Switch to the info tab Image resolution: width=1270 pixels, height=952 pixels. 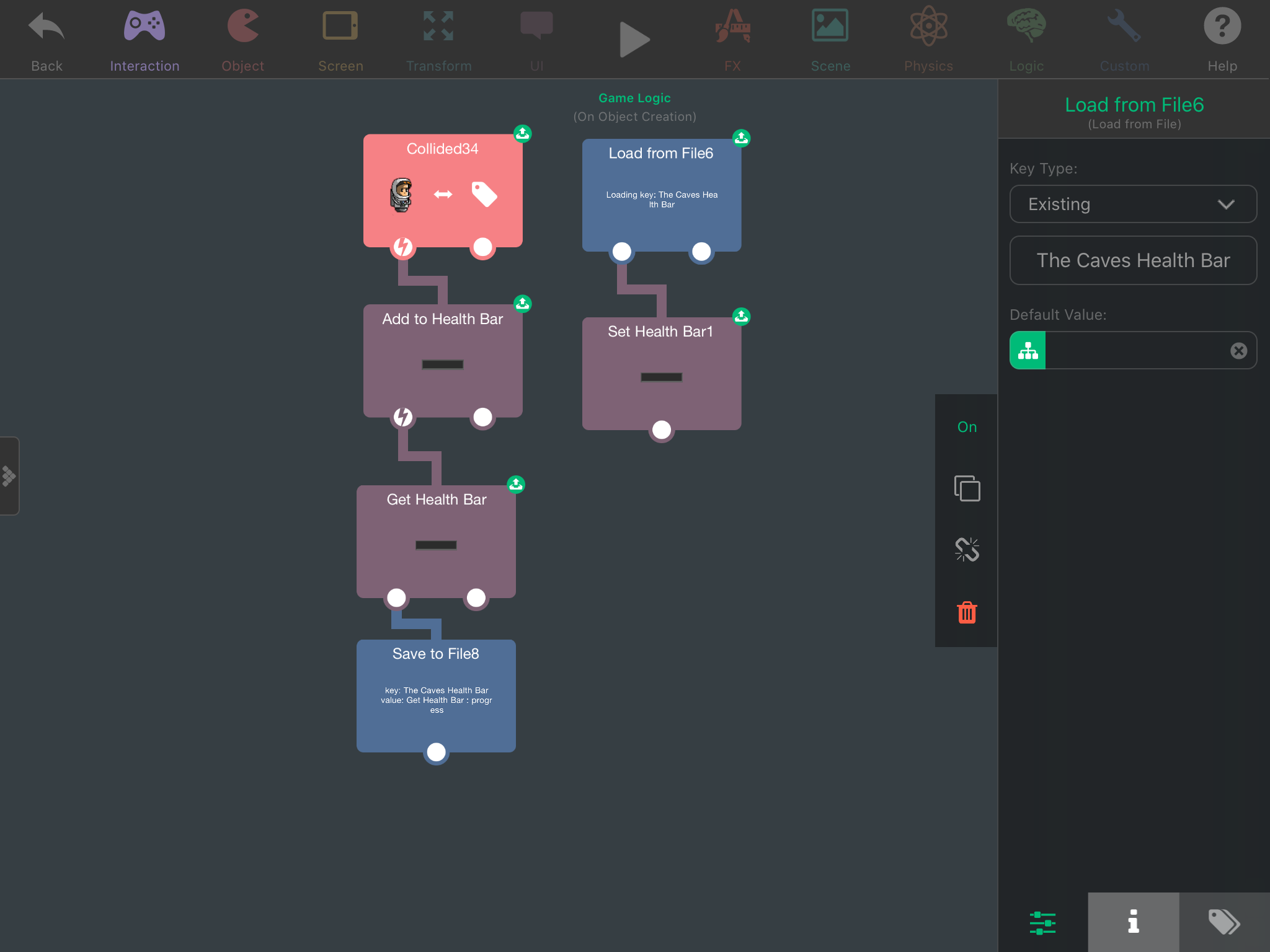1133,922
